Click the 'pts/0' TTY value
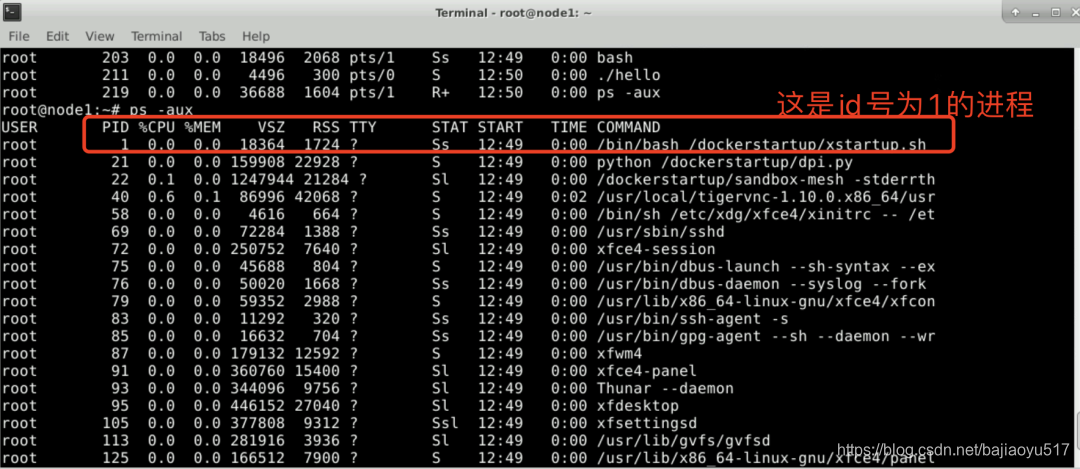The image size is (1080, 469). tap(372, 75)
